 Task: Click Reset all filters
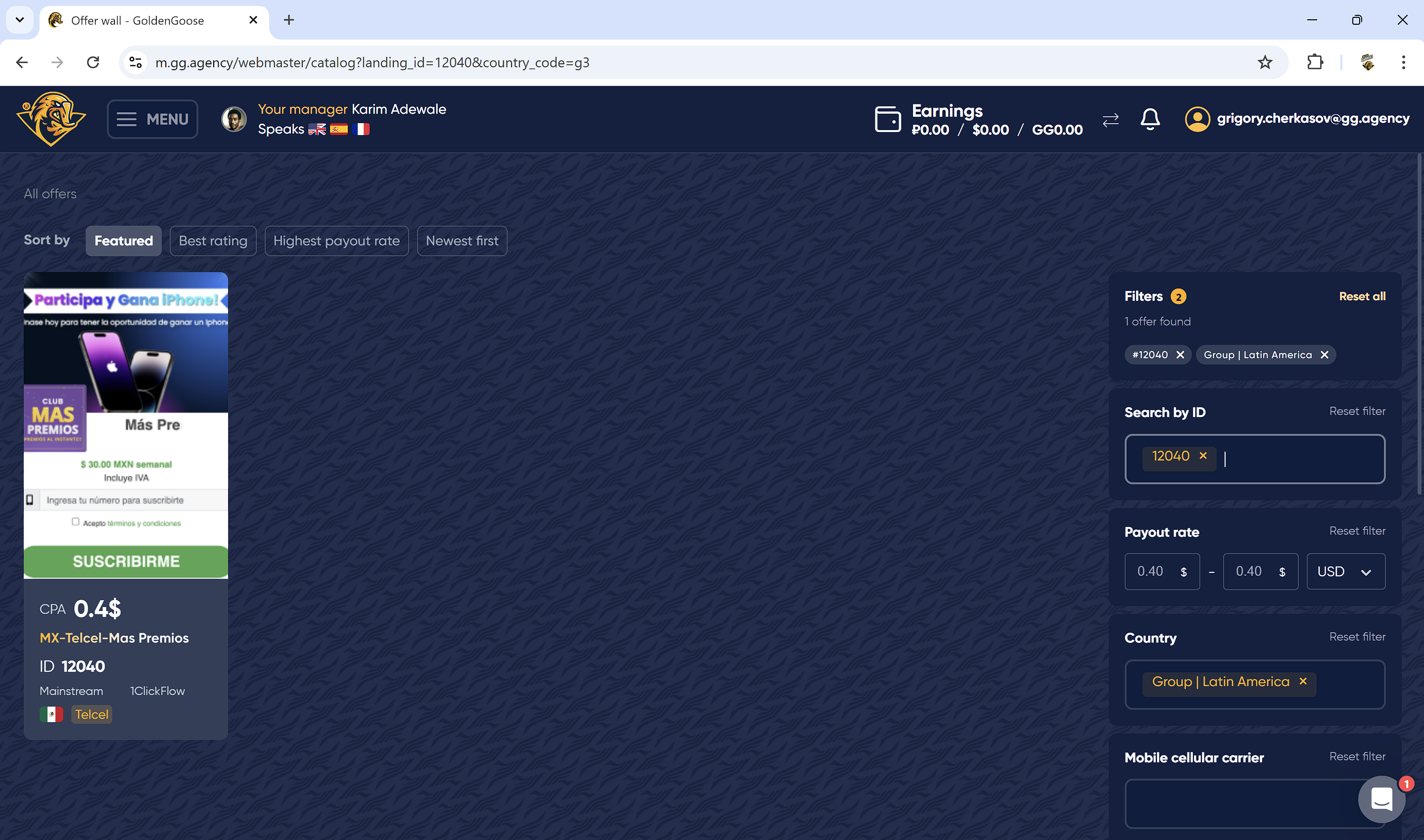pos(1362,296)
